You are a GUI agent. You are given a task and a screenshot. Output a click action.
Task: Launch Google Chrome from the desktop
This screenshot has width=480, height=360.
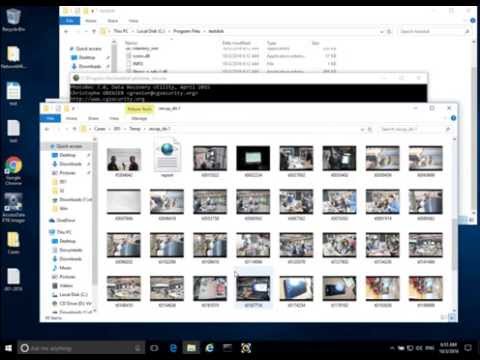(13, 171)
